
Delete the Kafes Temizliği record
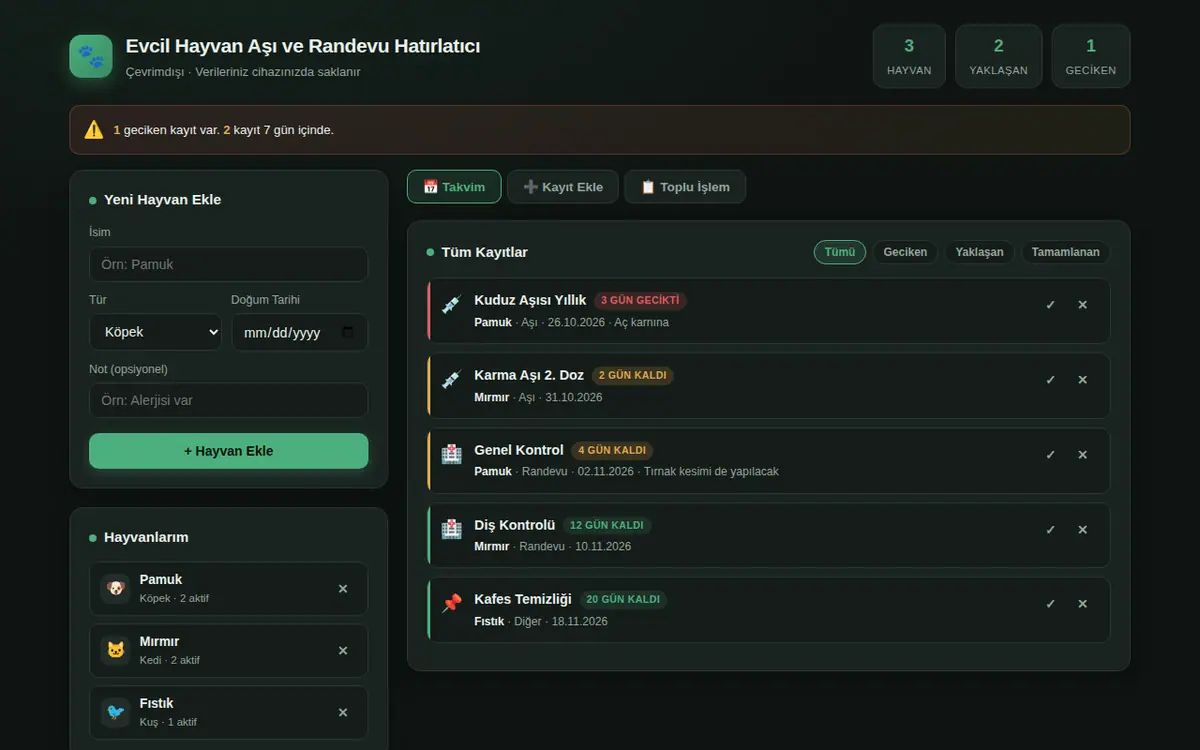[x=1082, y=604]
